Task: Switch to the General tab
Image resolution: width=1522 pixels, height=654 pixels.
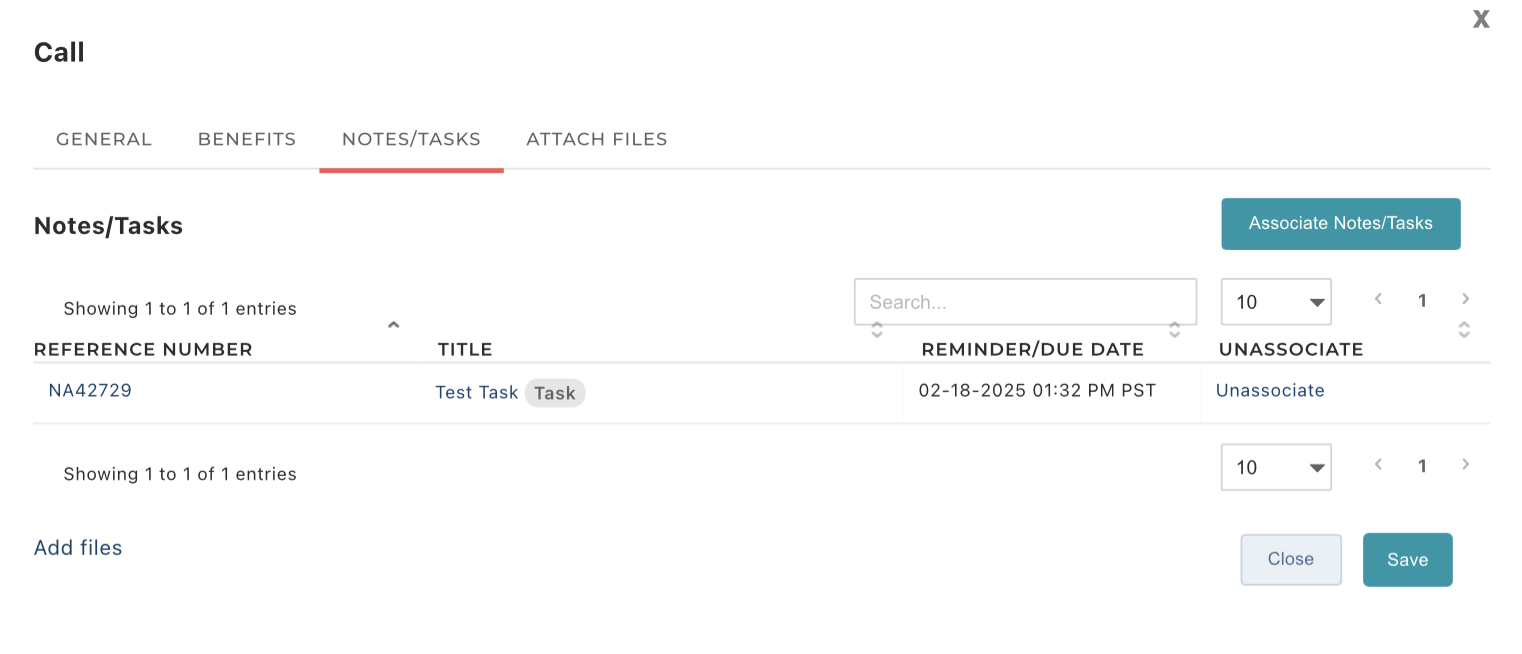Action: (x=104, y=139)
